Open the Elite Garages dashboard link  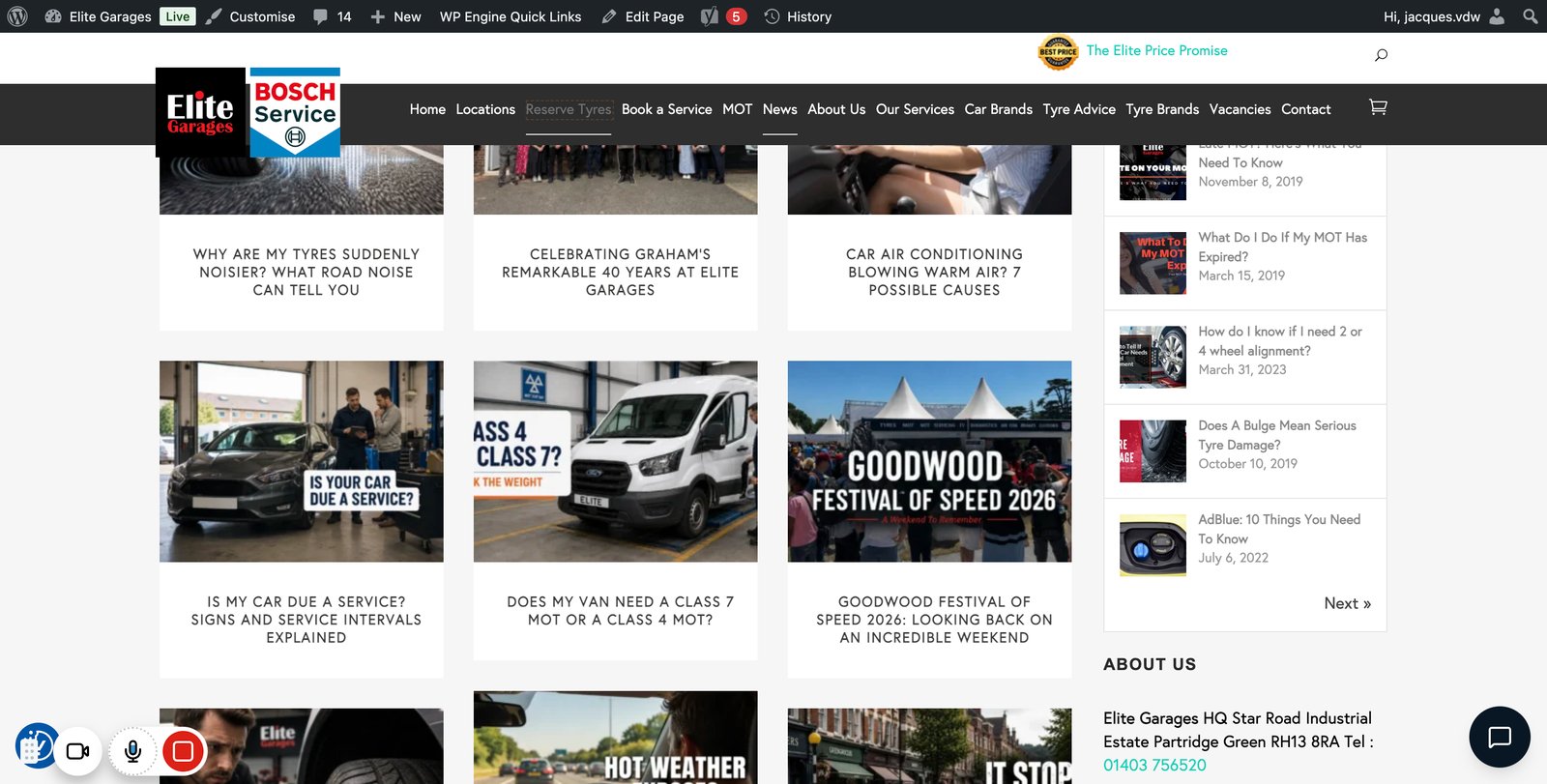pos(99,16)
